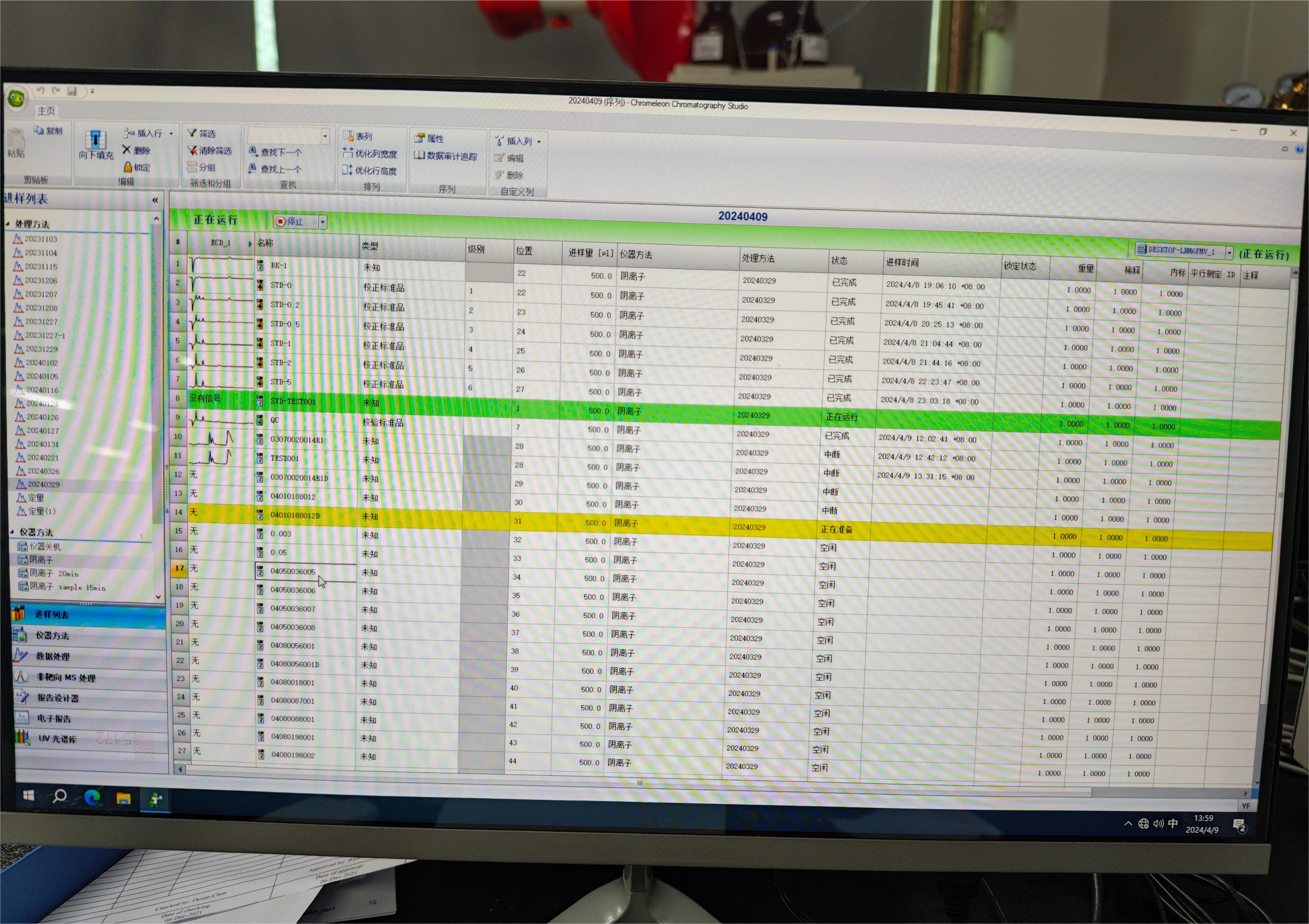The image size is (1309, 924).
Task: Click the Filter (筛选) funnel icon
Action: click(193, 133)
